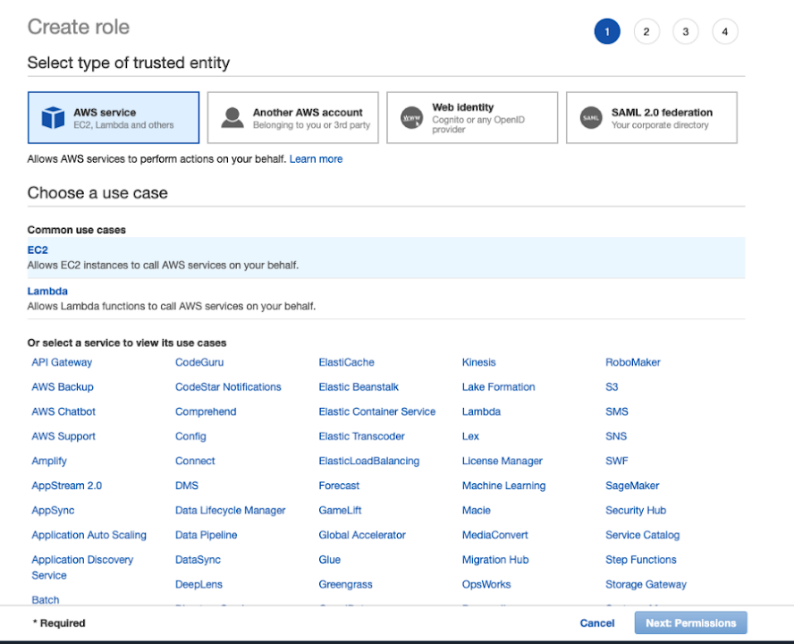Select GameLift service

click(x=340, y=510)
